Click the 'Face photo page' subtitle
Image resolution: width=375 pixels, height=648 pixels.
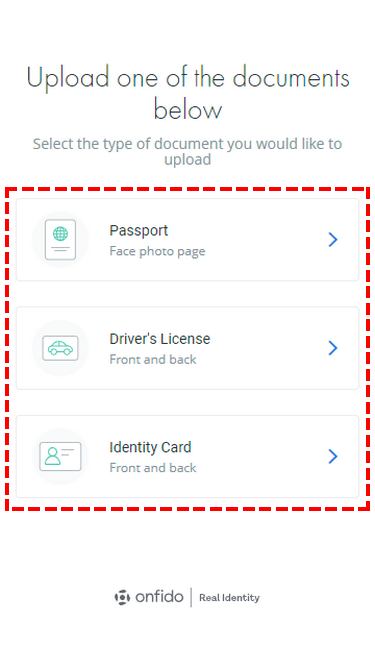click(x=157, y=251)
